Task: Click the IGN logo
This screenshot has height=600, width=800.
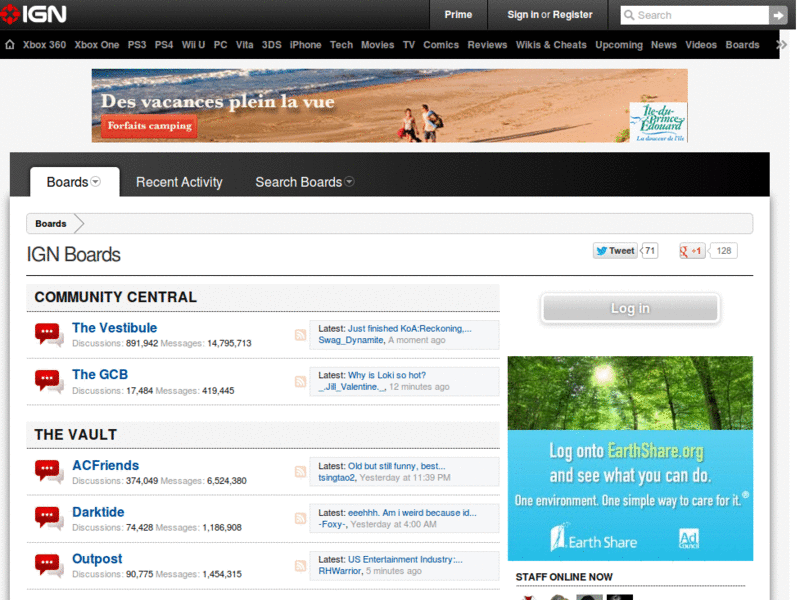Action: [34, 14]
